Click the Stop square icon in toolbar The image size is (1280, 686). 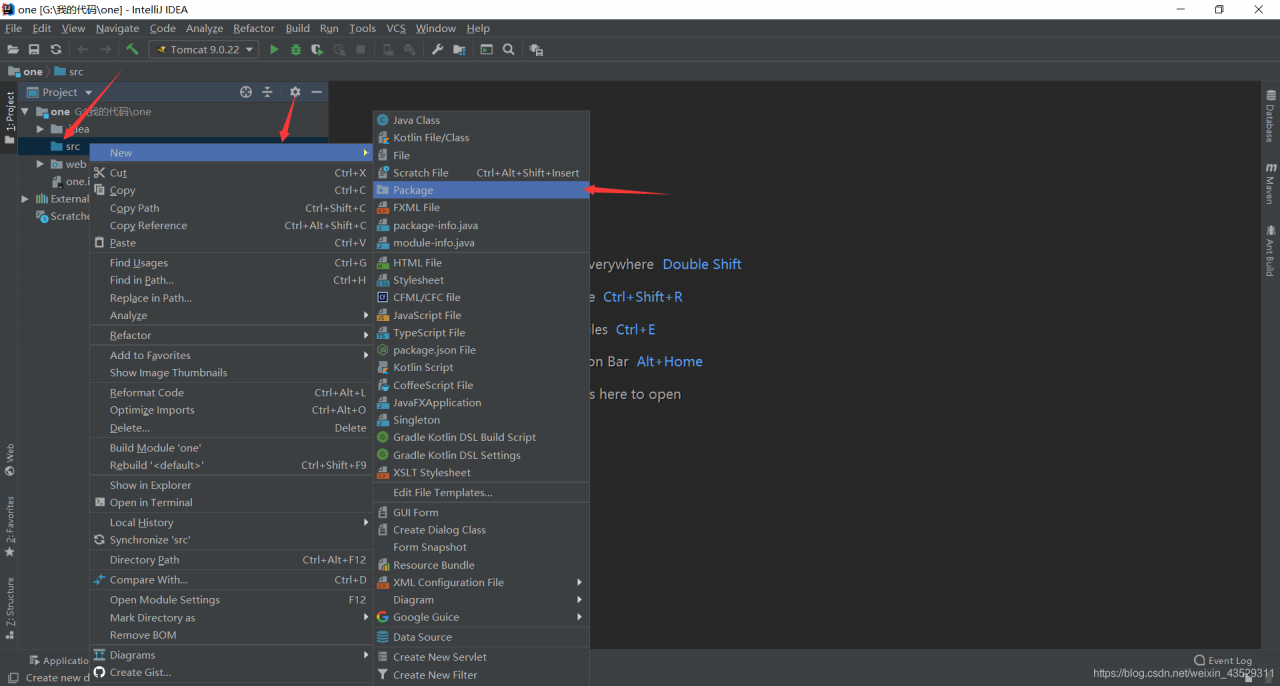(361, 49)
